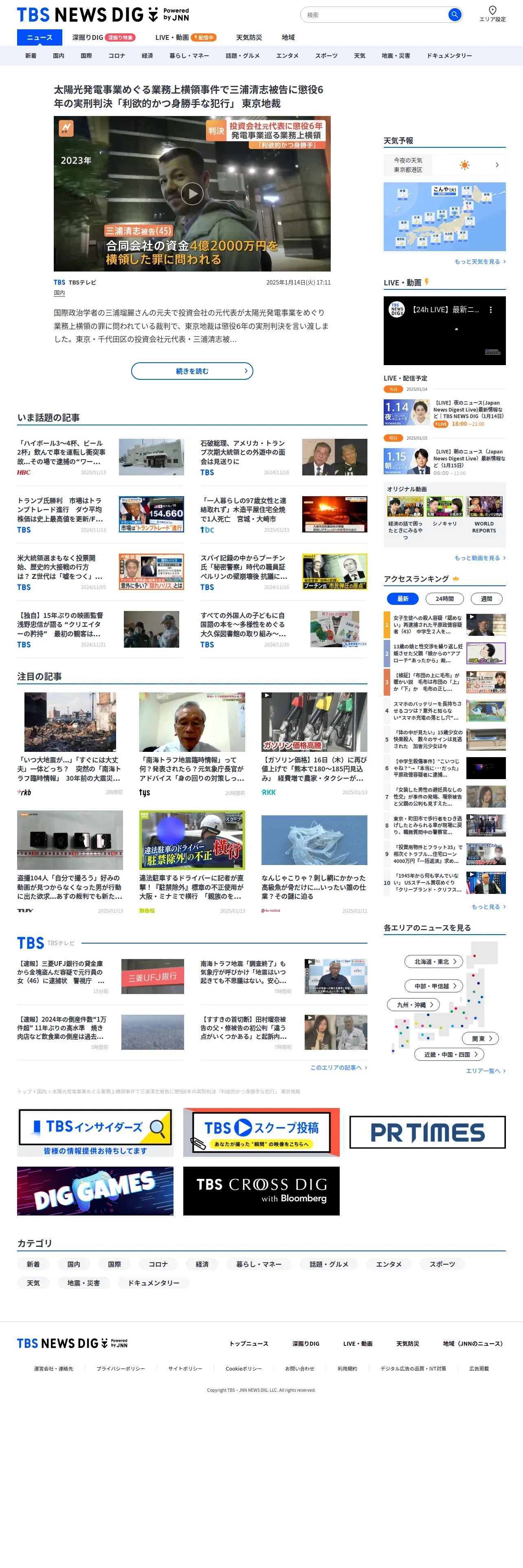
Task: Click もっと天気を見る link
Action: click(x=480, y=262)
